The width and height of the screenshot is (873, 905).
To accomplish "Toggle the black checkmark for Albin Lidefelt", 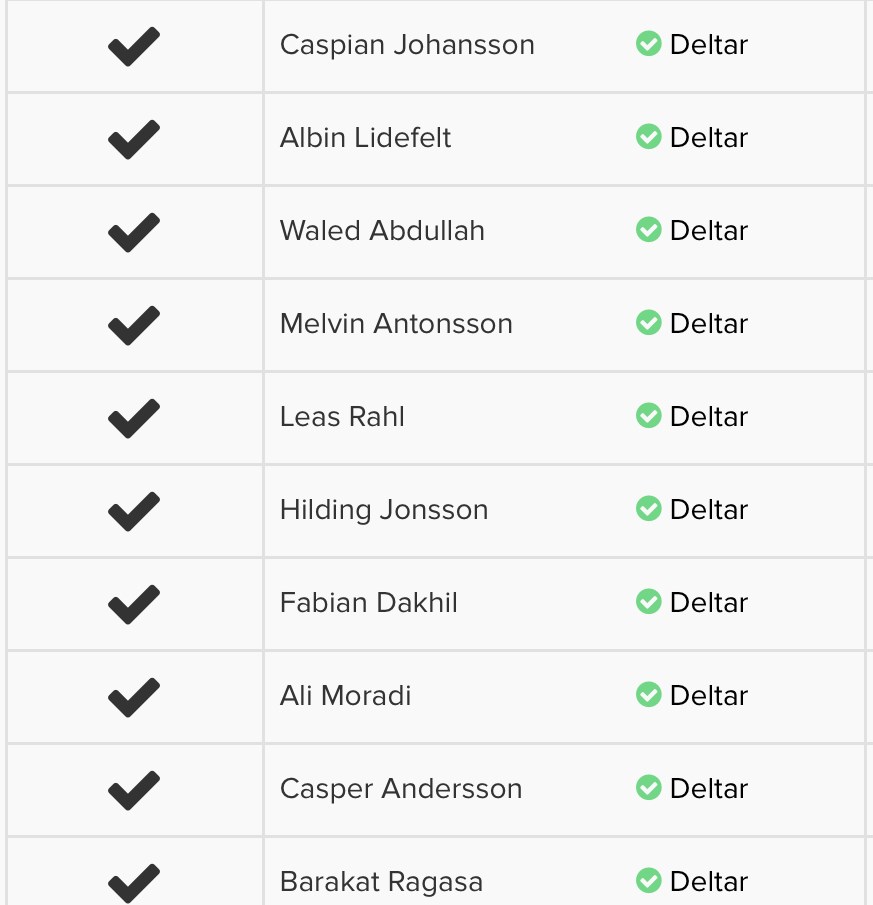I will coord(134,139).
